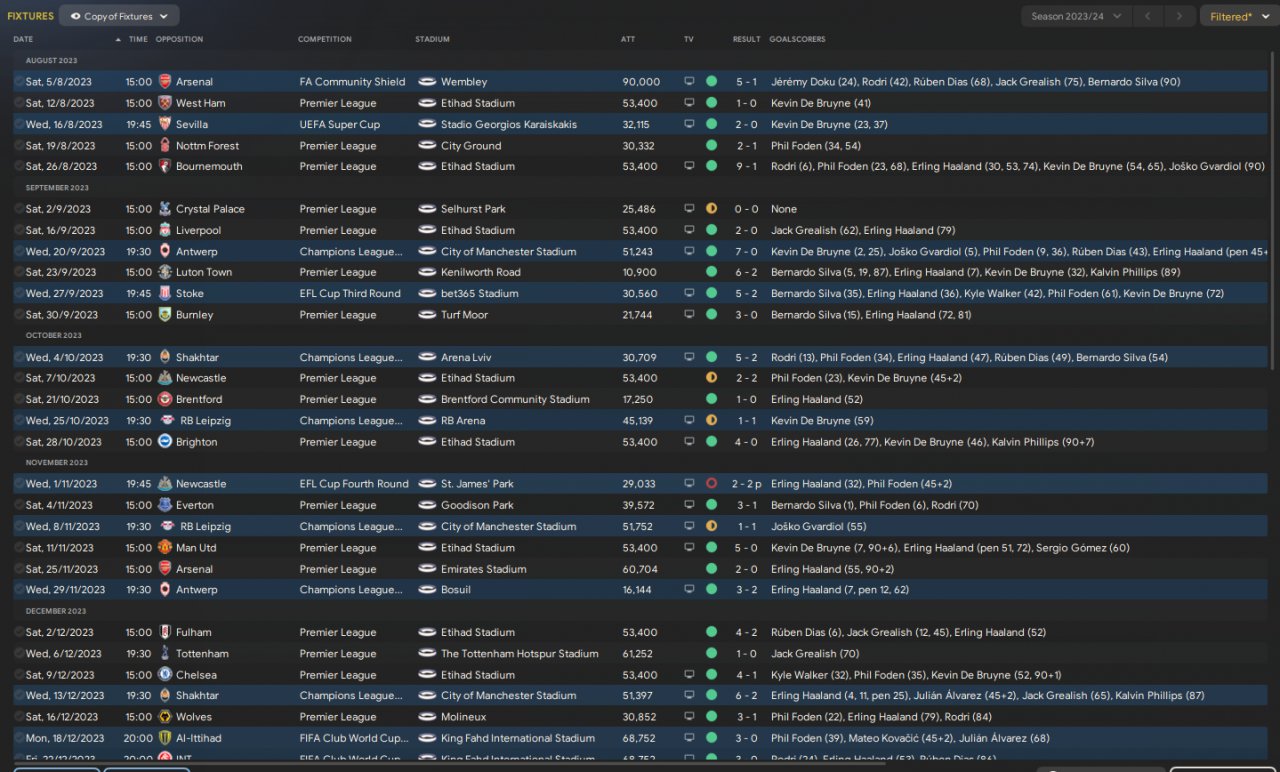Click the Crystal Palace club badge
Image resolution: width=1280 pixels, height=772 pixels.
tap(165, 209)
